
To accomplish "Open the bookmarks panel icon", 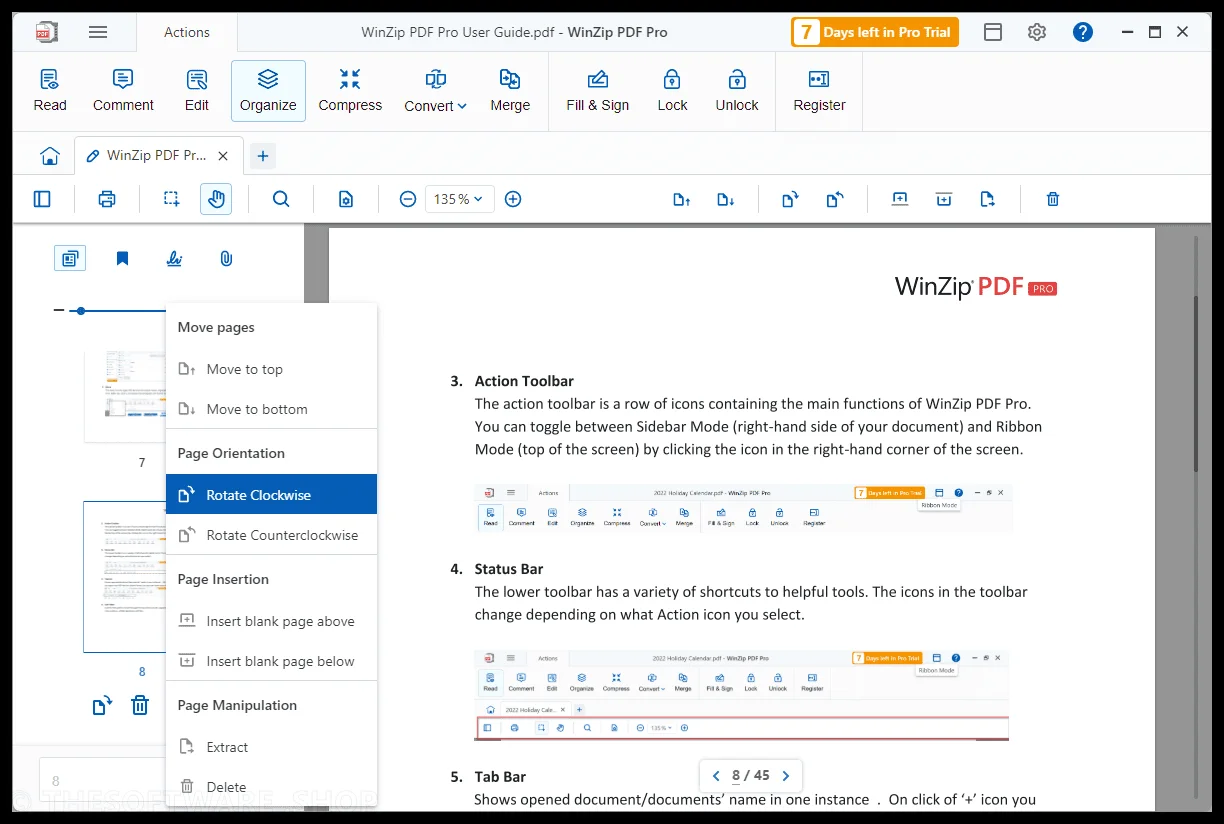I will (122, 259).
